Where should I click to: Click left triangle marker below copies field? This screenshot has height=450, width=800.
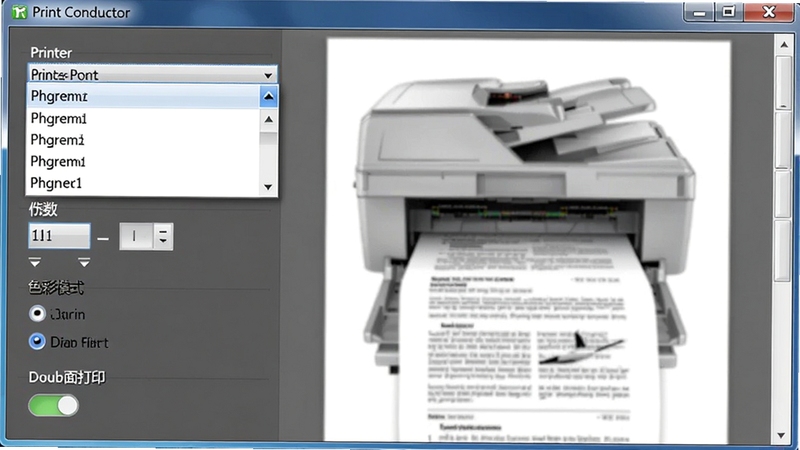(x=35, y=262)
